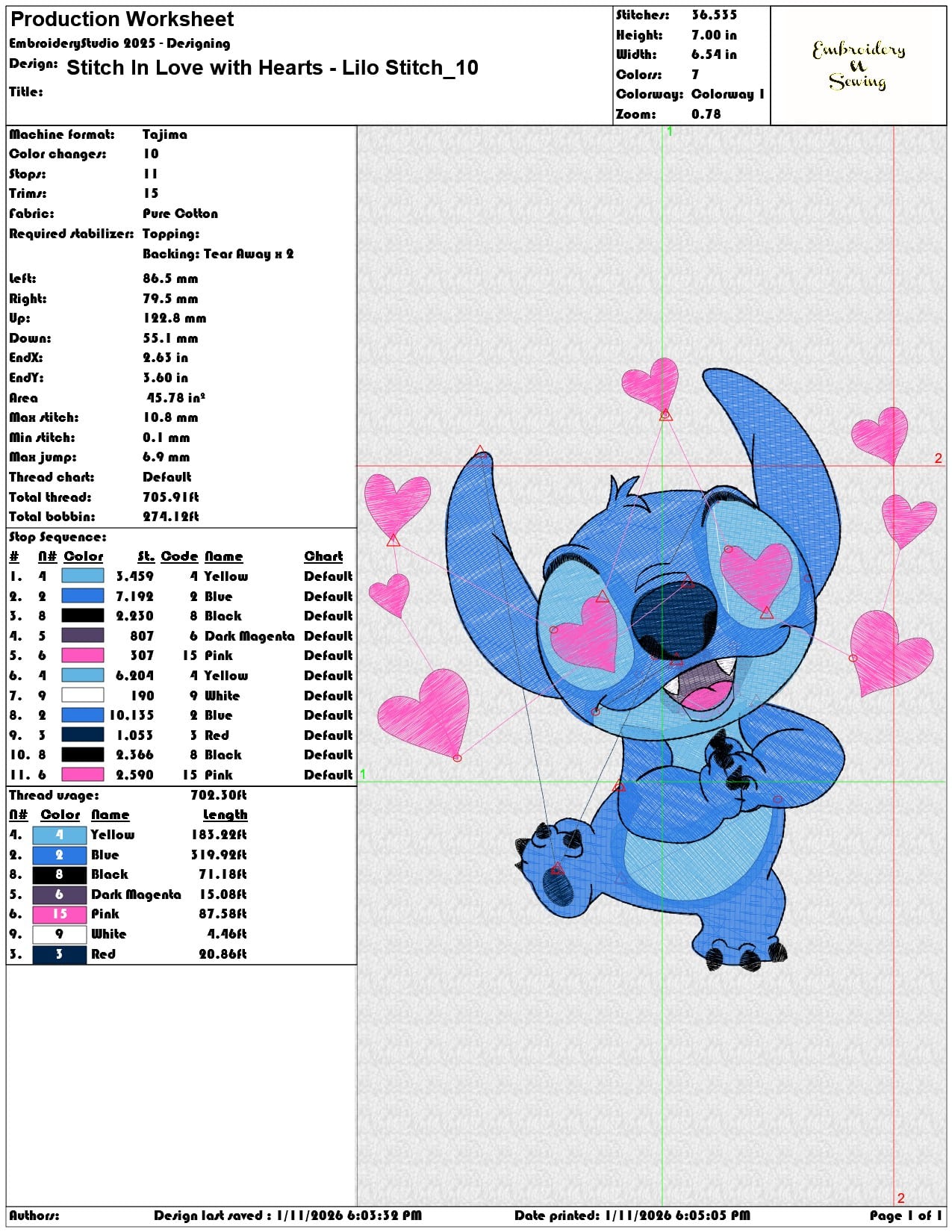Click the "Authors:" footer label
This screenshot has width=952, height=1232.
(x=34, y=1216)
